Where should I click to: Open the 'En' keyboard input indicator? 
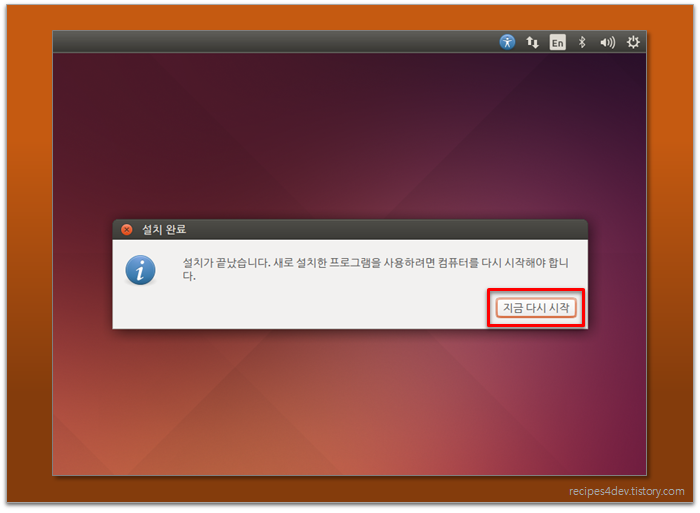[x=558, y=42]
